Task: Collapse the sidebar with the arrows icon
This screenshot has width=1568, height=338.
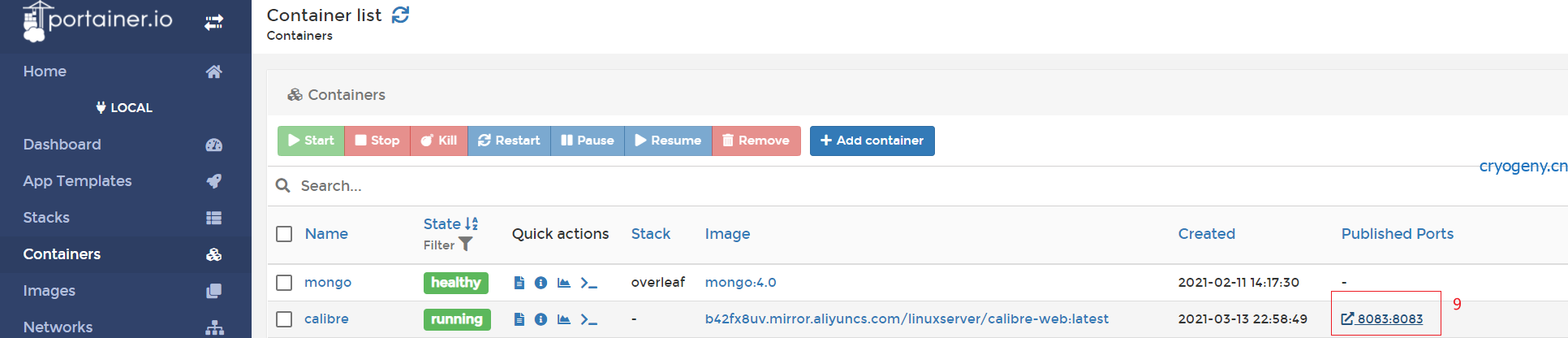Action: [213, 23]
